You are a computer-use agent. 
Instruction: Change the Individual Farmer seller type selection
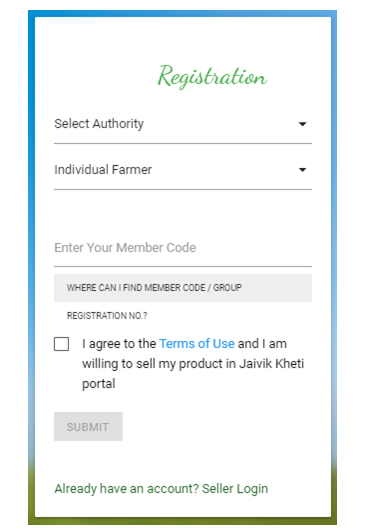183,170
